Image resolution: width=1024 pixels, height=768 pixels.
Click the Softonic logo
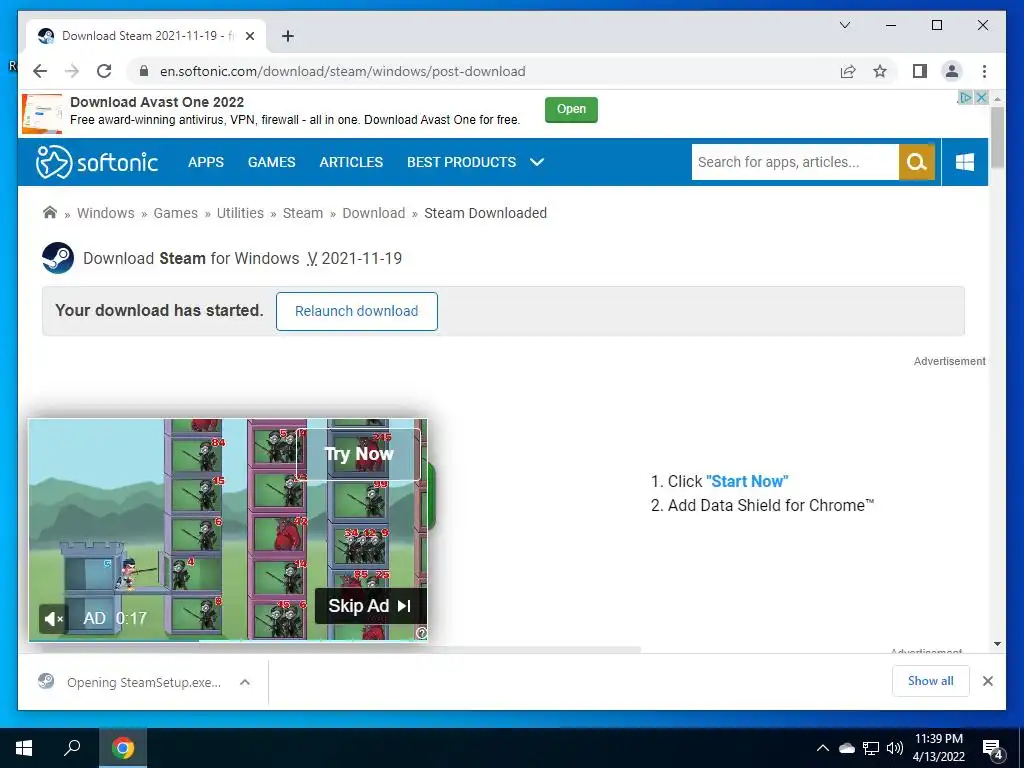pyautogui.click(x=97, y=162)
